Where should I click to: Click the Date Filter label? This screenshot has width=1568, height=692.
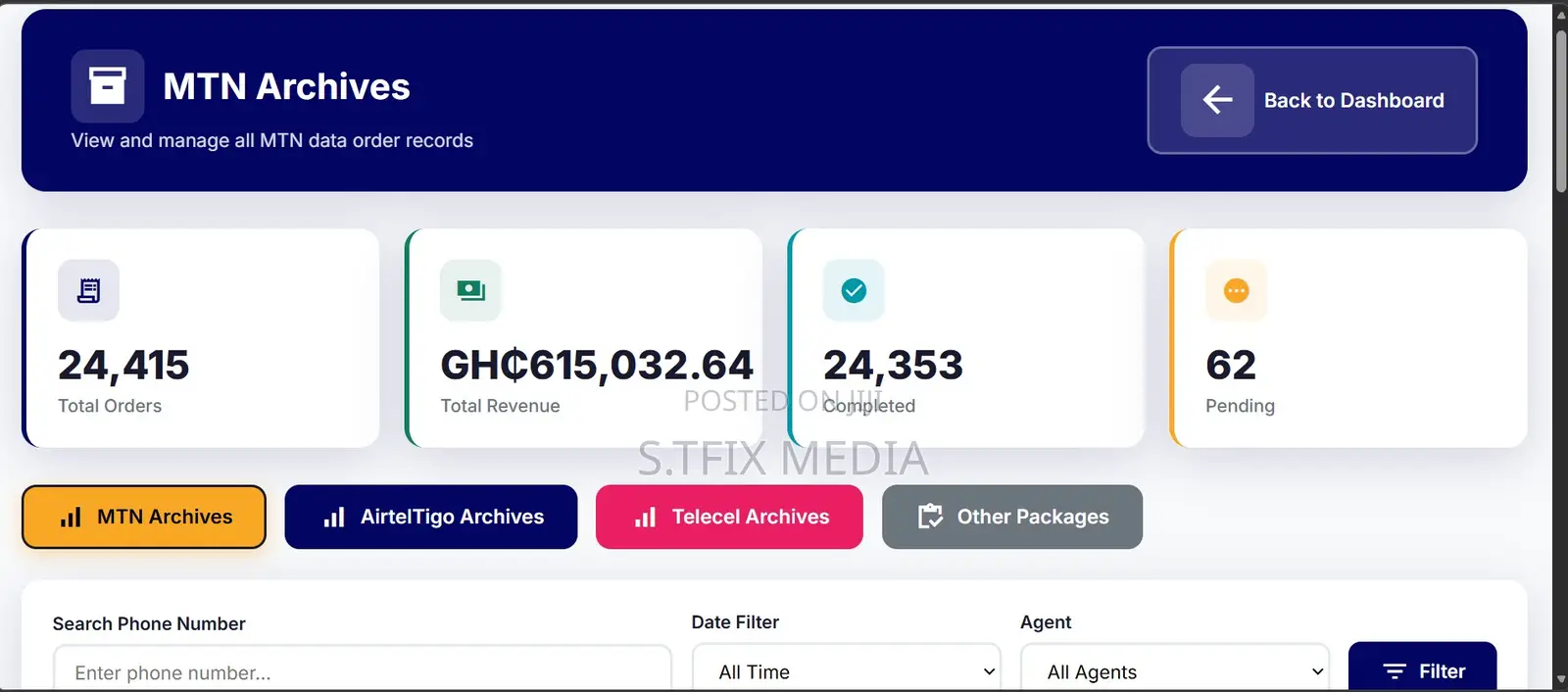pos(735,621)
